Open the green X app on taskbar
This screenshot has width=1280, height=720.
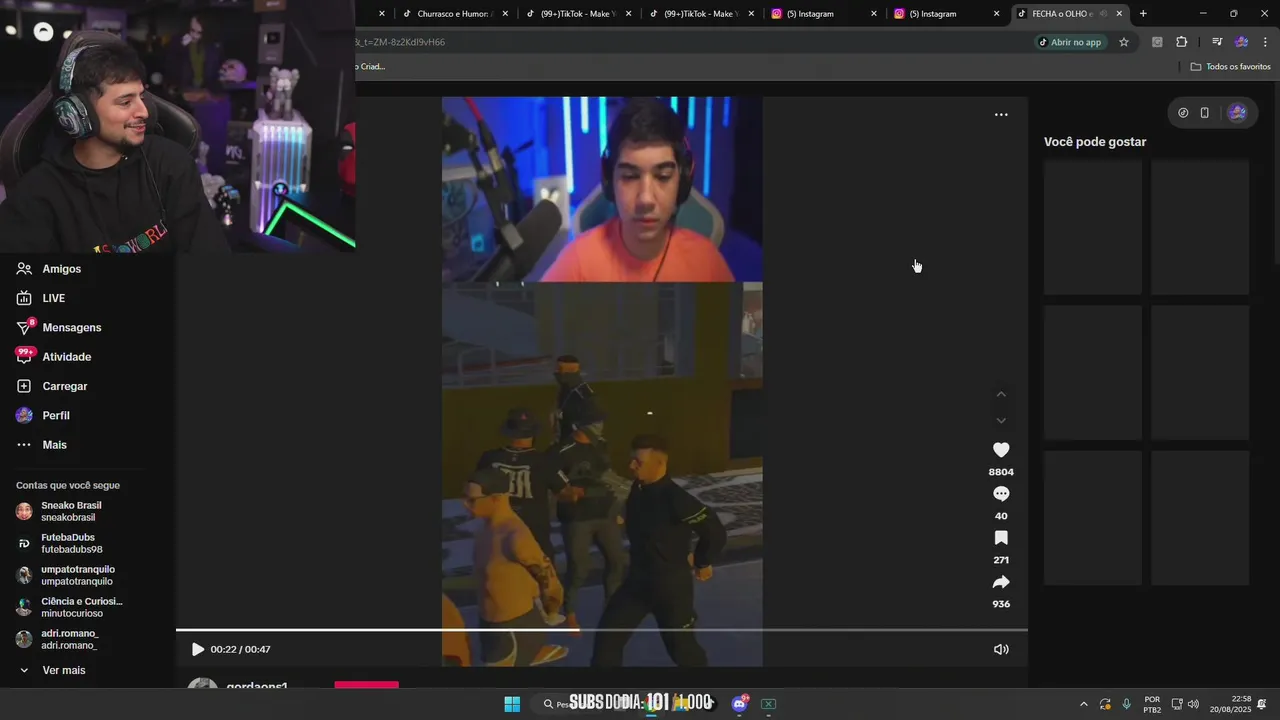click(769, 704)
